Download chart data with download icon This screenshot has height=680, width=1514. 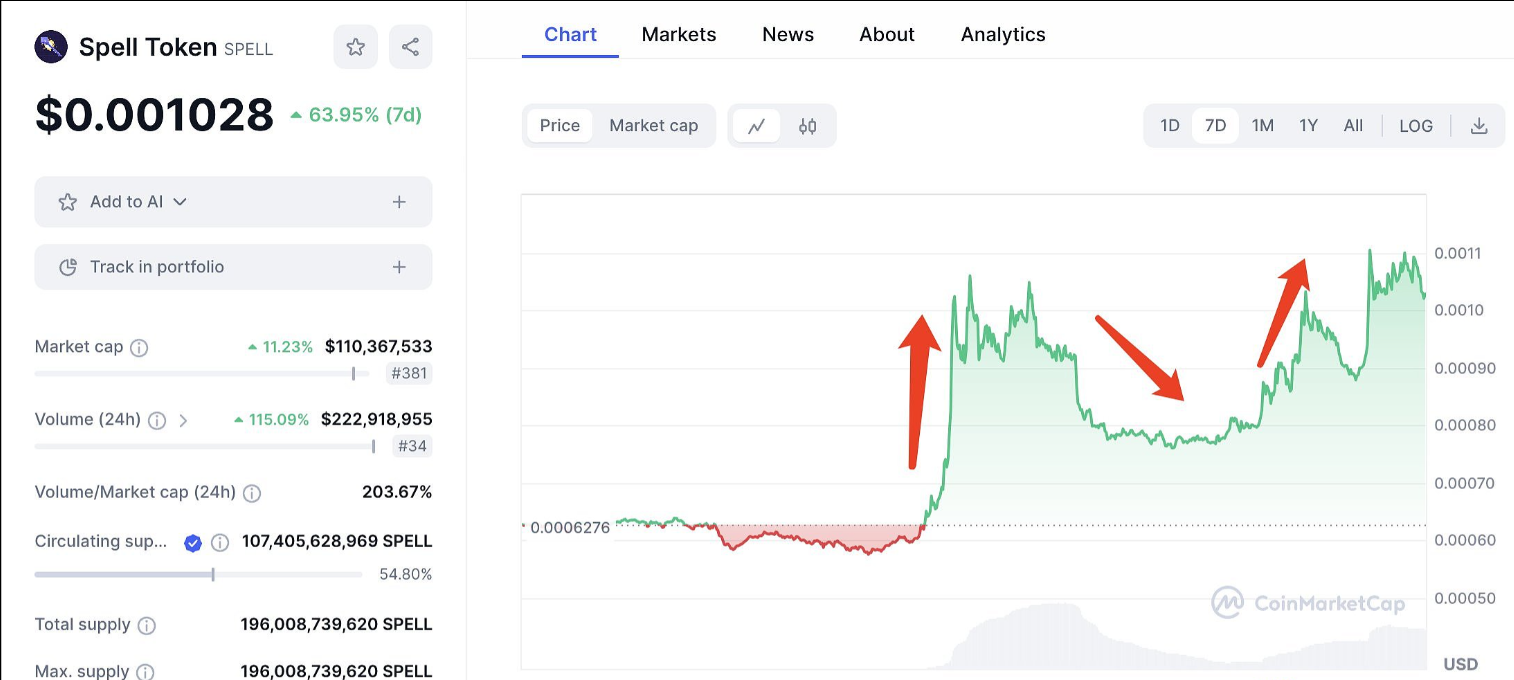click(1479, 126)
